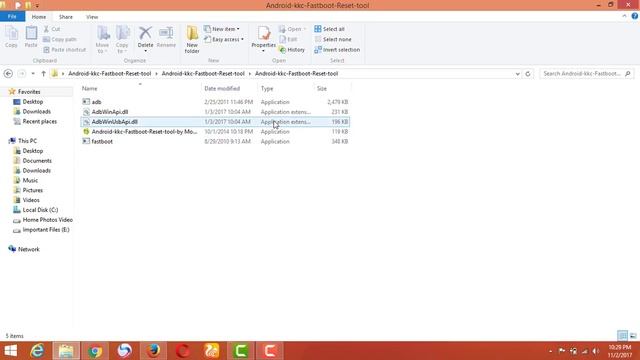Open Explorer Help question mark icon
This screenshot has height=360, width=640.
(635, 16)
